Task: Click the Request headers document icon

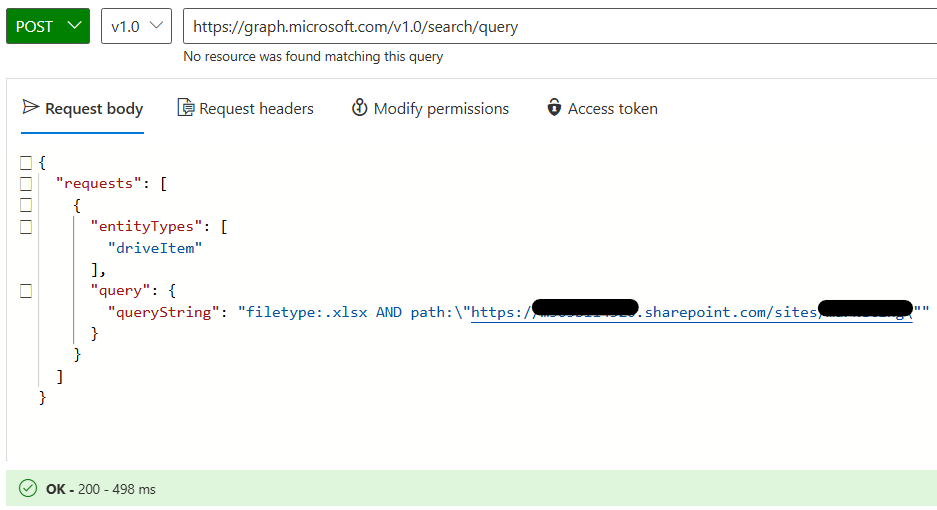Action: pyautogui.click(x=186, y=108)
